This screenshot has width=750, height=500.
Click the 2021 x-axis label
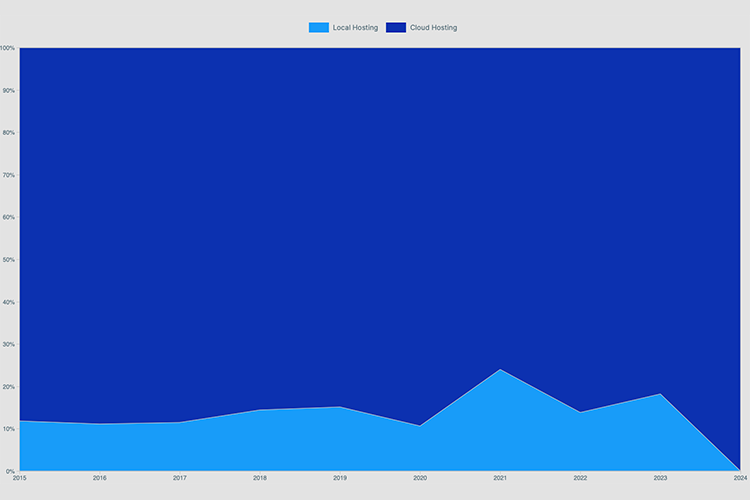coord(500,478)
